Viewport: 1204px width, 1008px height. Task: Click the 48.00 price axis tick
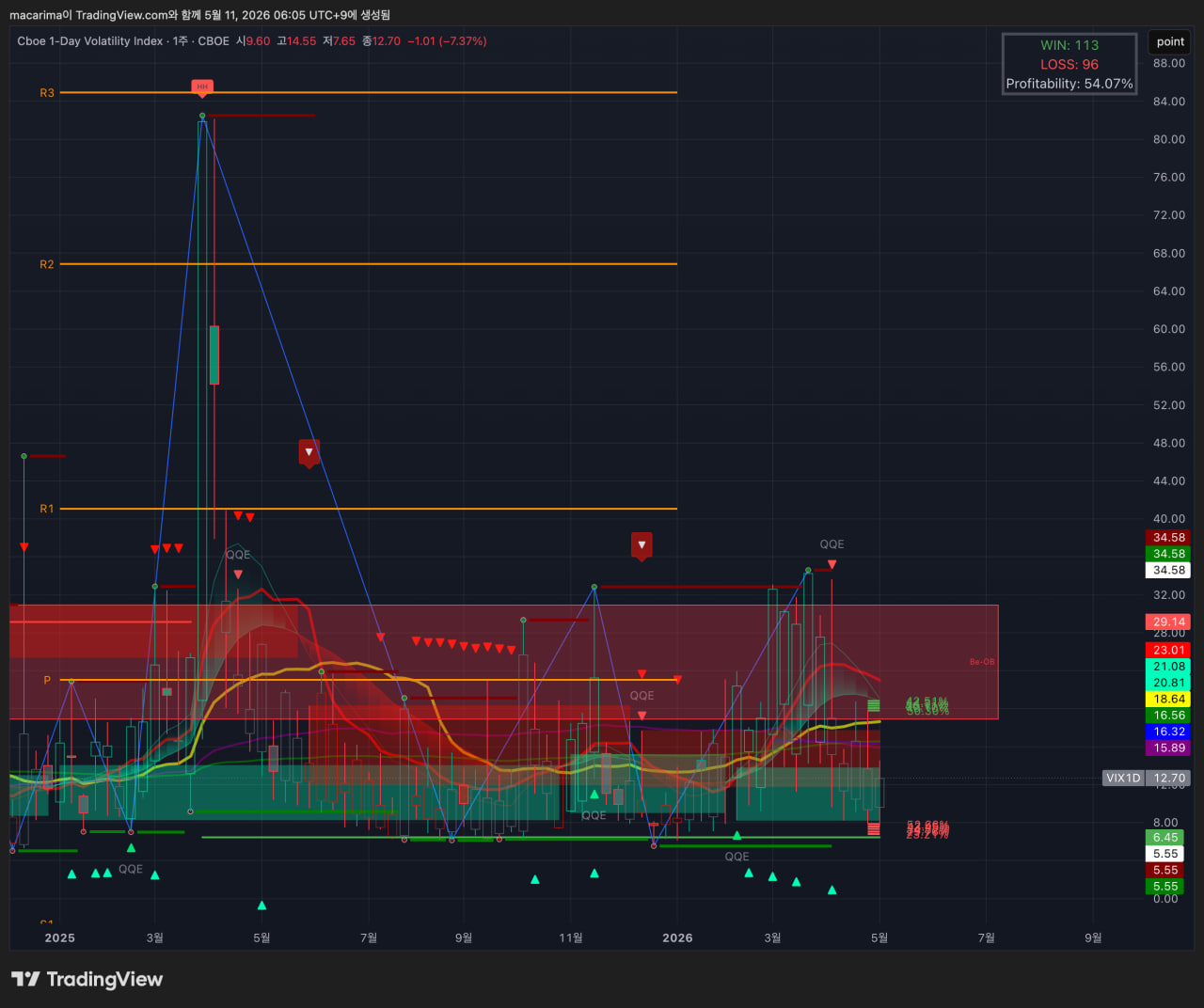1169,443
